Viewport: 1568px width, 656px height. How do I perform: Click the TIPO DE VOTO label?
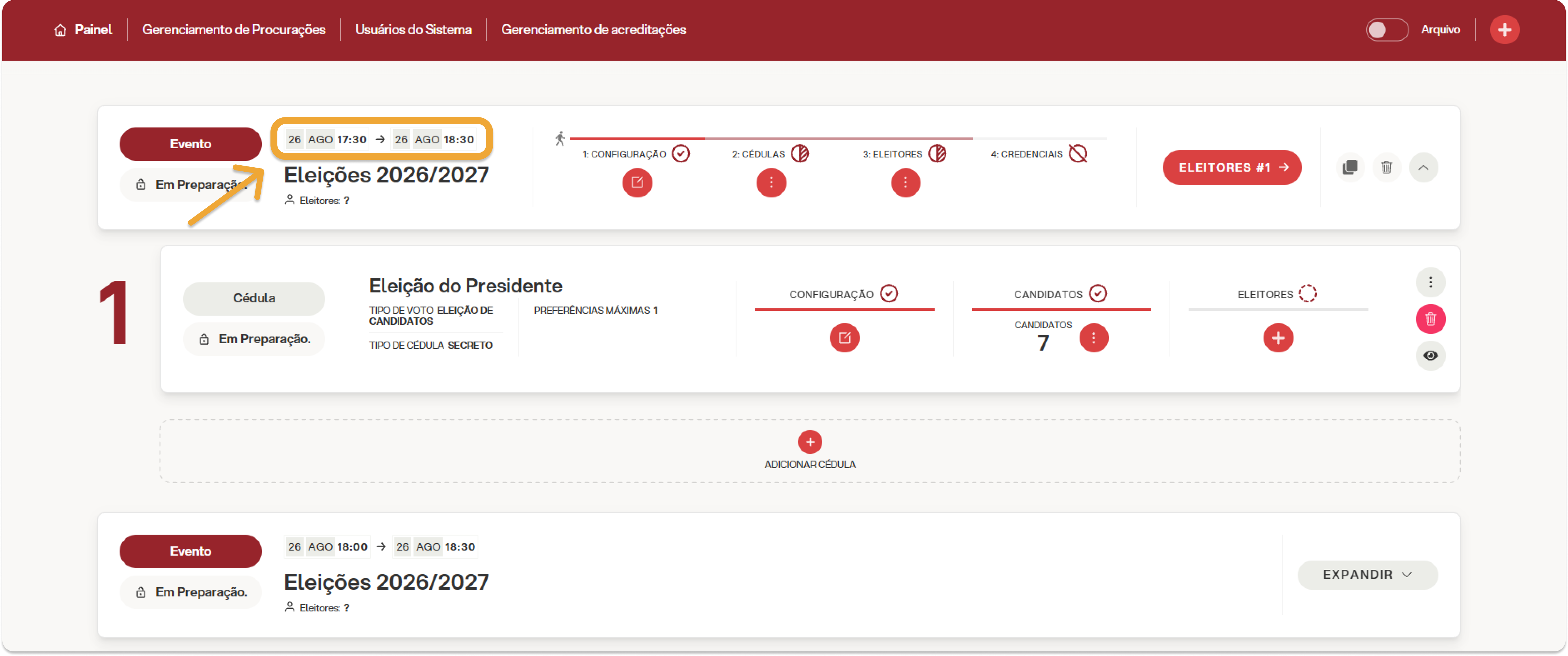[431, 316]
